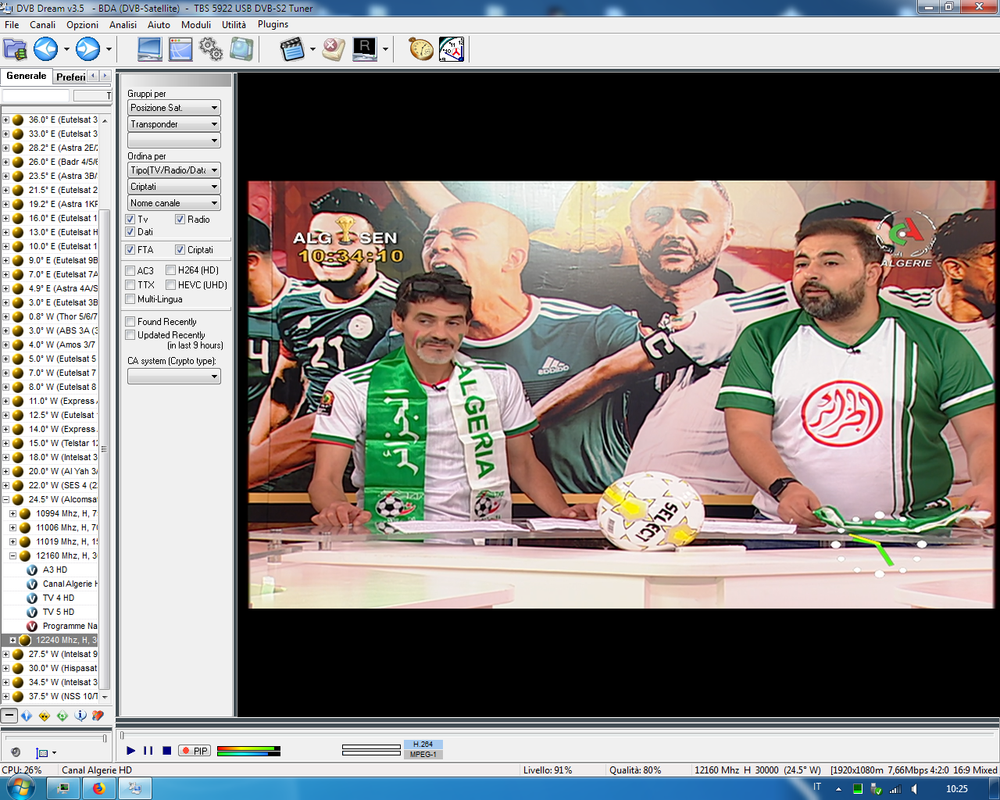Click the clapperboard recording icon
This screenshot has height=800, width=1000.
tap(292, 49)
